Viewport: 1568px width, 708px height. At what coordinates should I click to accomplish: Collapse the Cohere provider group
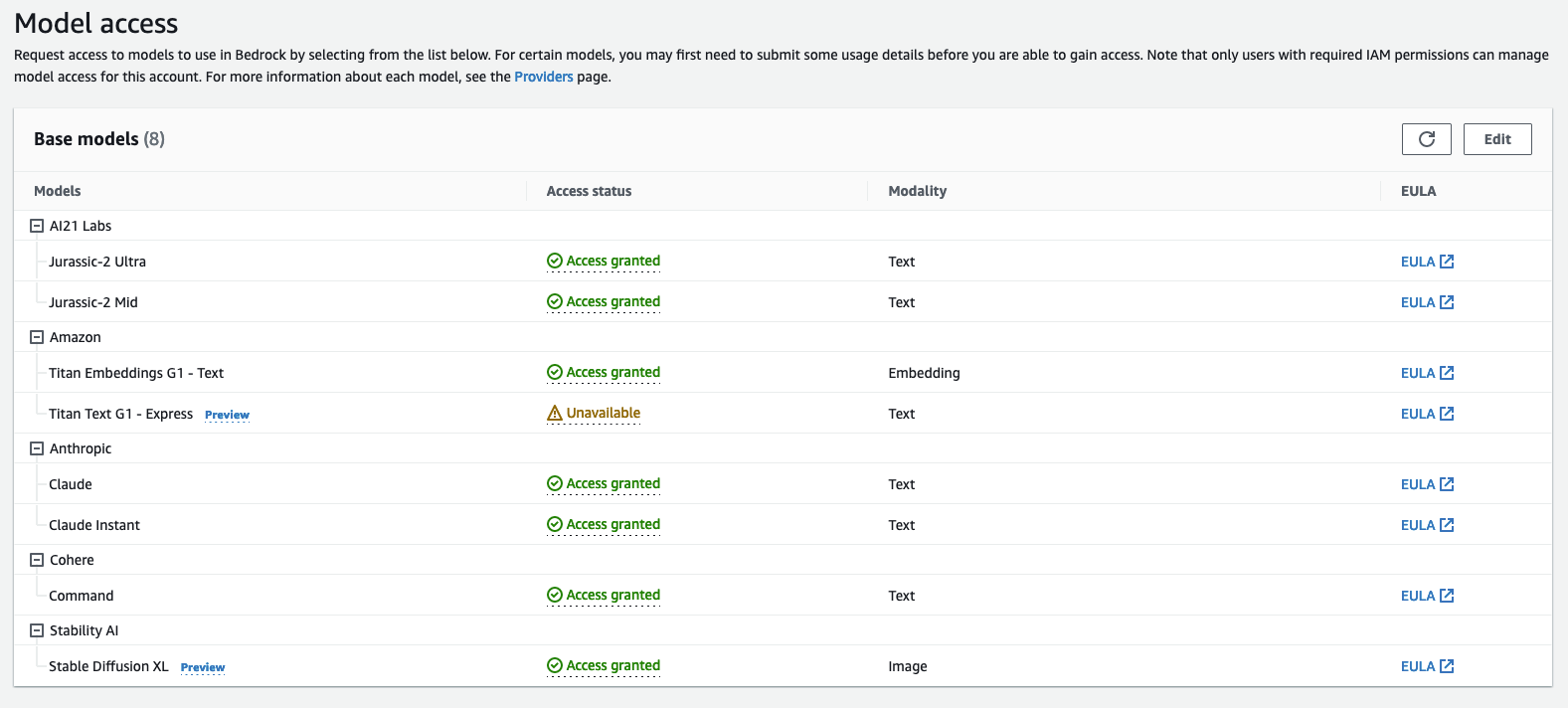pyautogui.click(x=37, y=560)
